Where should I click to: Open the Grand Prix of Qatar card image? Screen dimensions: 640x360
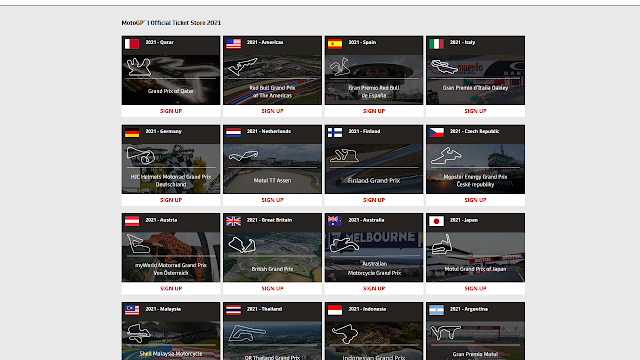tap(171, 80)
